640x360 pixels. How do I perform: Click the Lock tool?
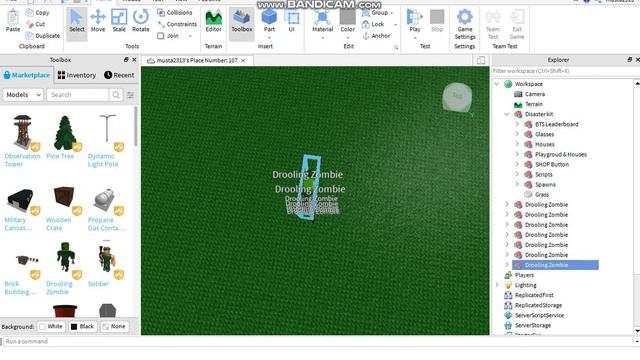[373, 24]
